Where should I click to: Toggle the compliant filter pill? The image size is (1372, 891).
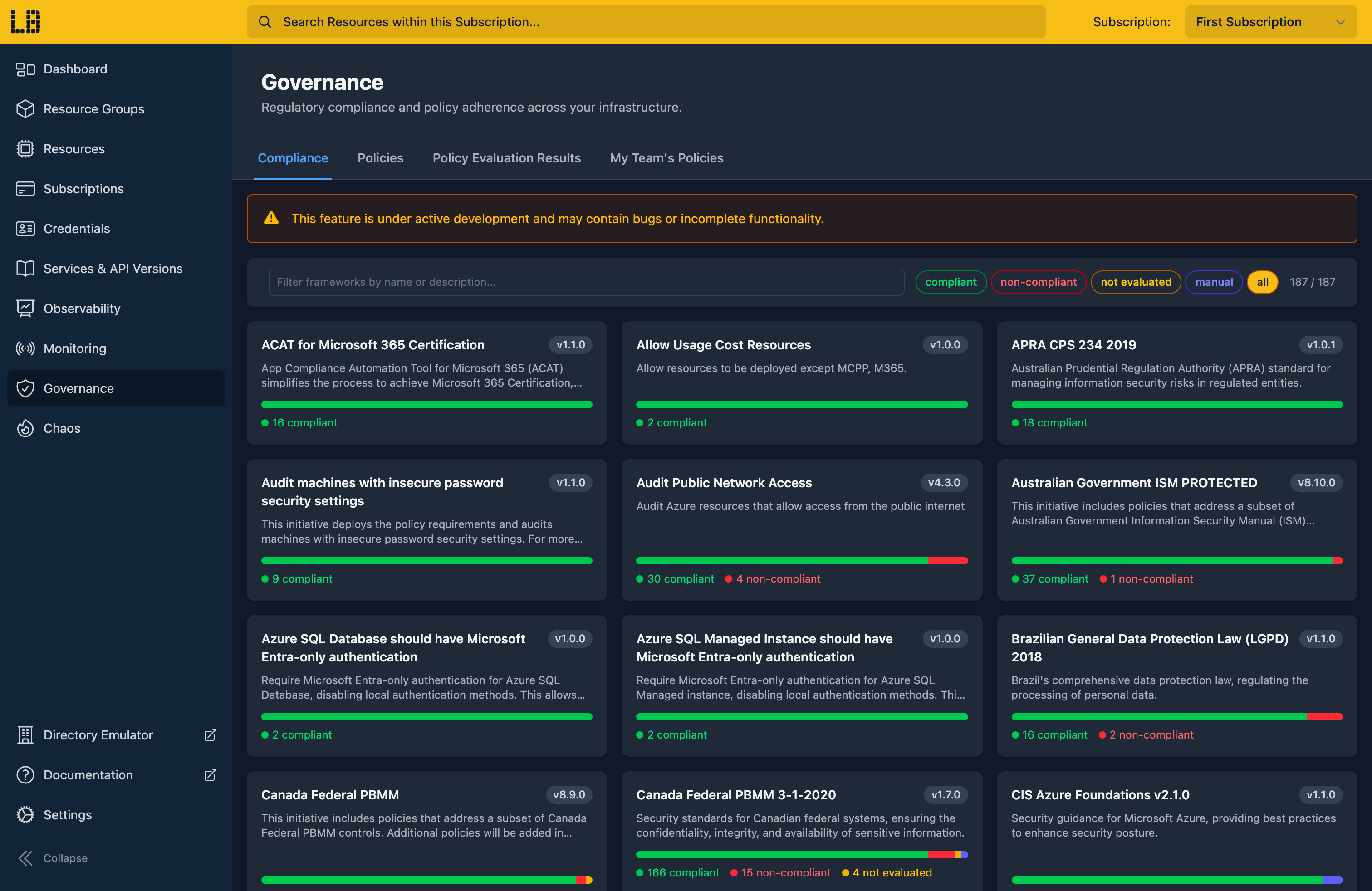click(951, 282)
